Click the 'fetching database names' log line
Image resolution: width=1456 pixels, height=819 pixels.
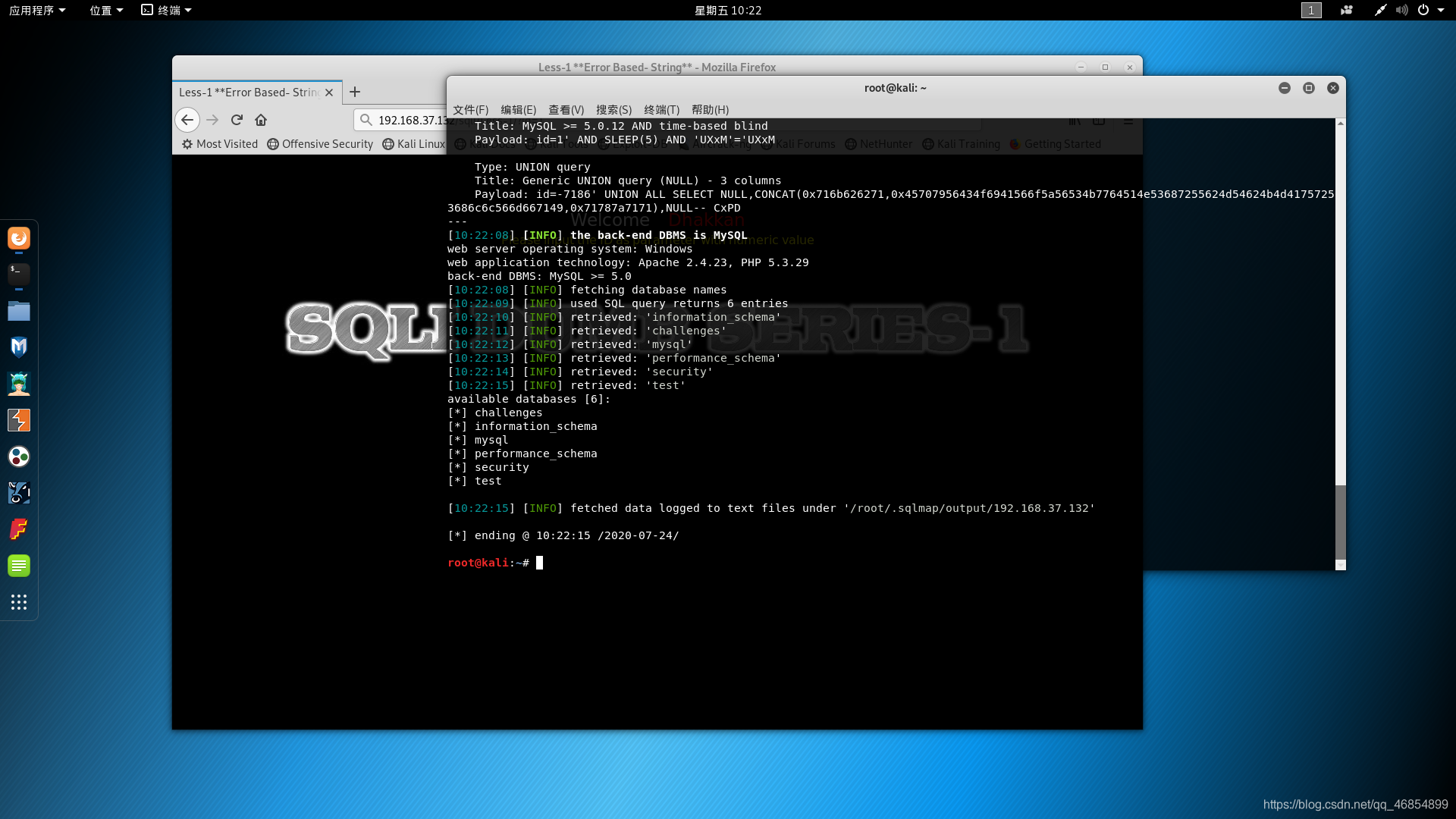coord(587,290)
